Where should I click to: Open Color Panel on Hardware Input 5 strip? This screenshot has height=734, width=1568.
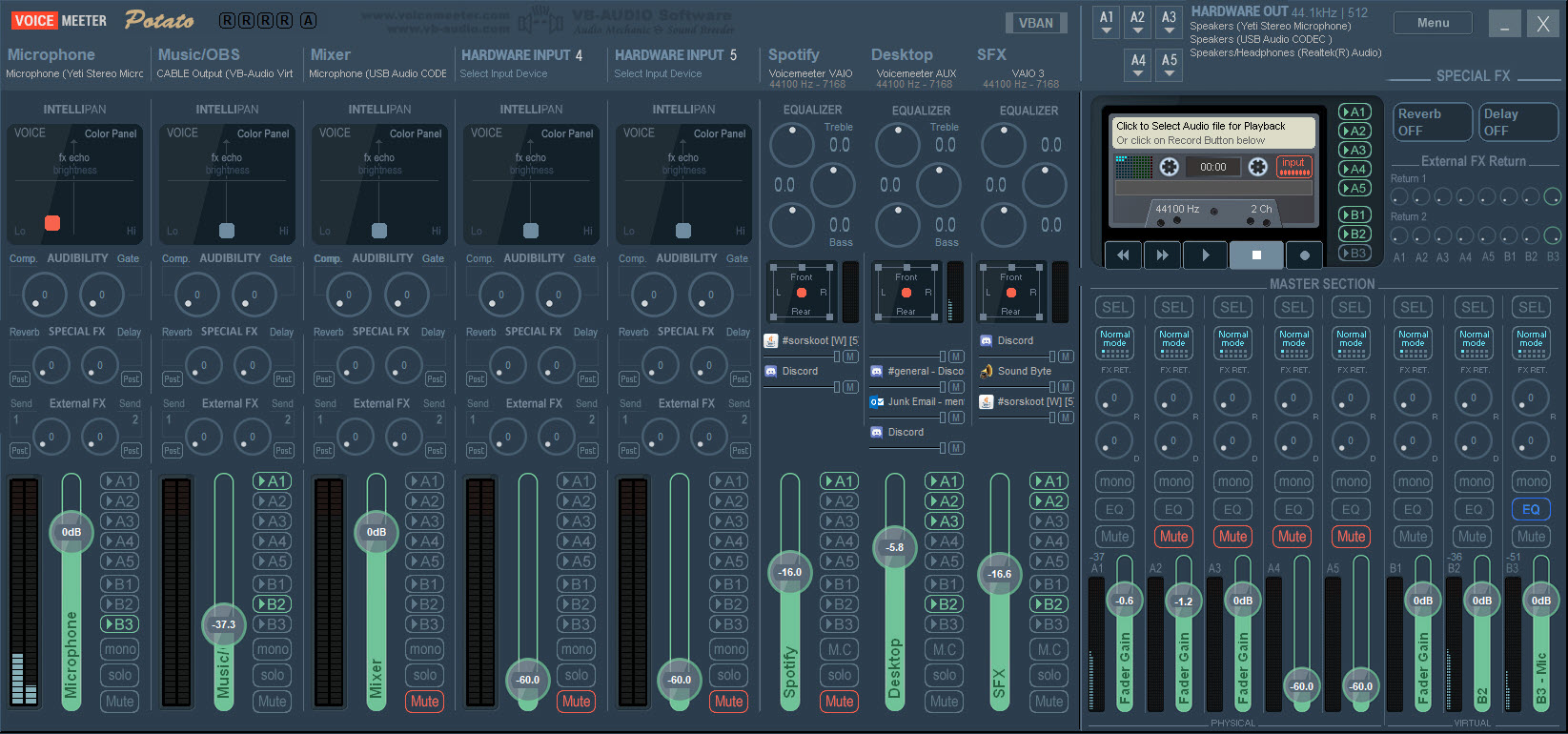click(720, 133)
